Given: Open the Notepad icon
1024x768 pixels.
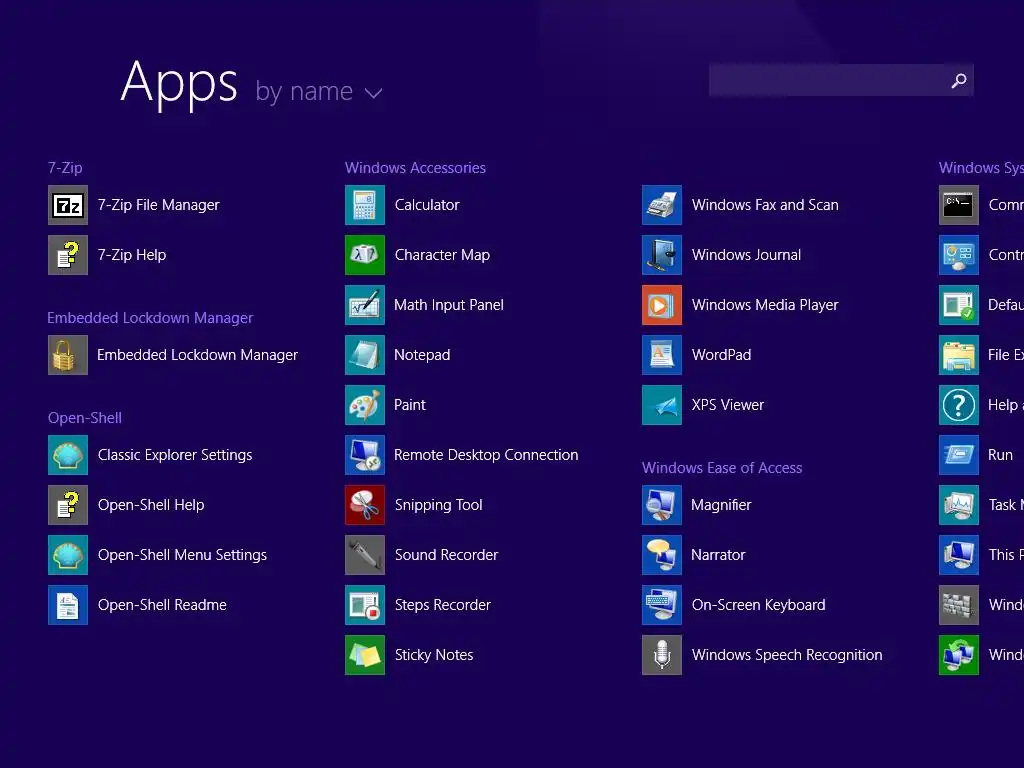Looking at the screenshot, I should tap(365, 355).
